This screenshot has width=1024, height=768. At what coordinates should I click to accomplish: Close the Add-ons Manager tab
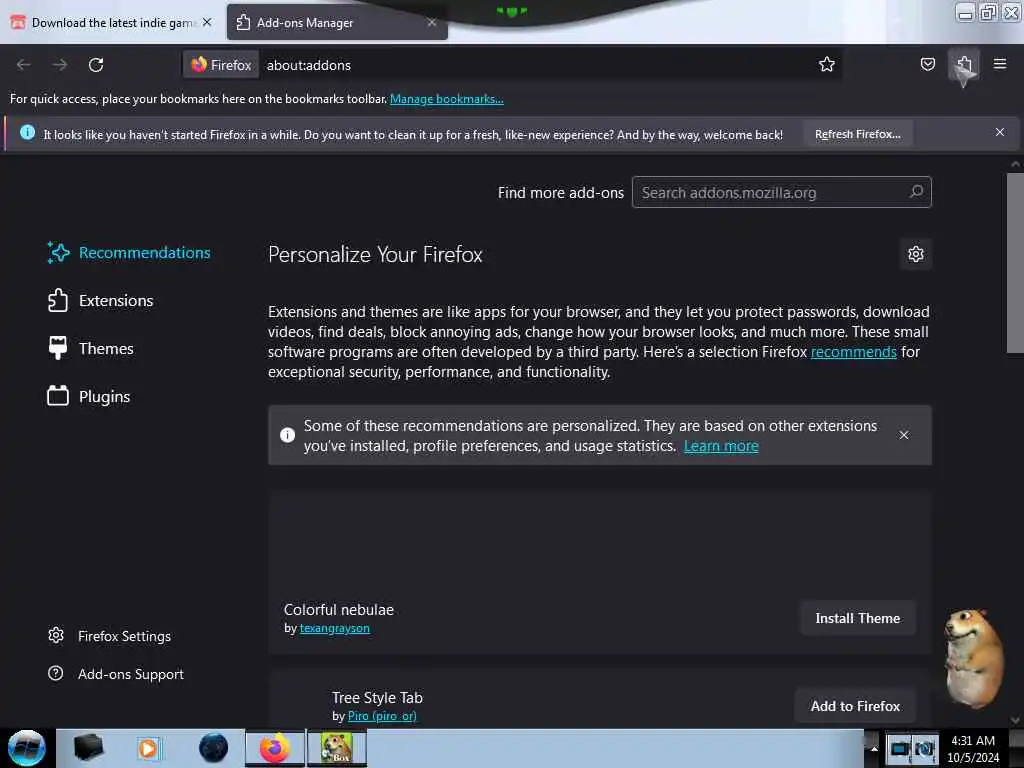click(x=432, y=22)
